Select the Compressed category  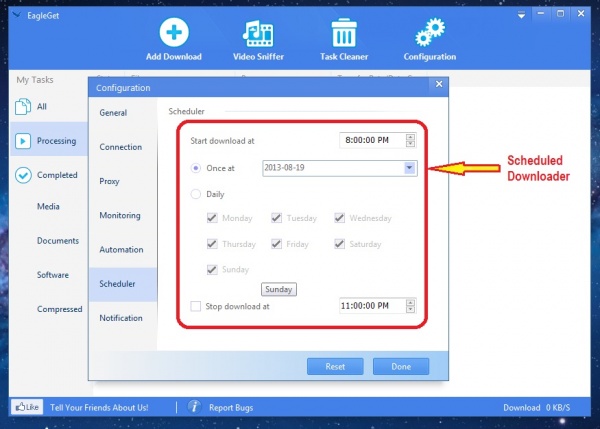click(x=60, y=309)
